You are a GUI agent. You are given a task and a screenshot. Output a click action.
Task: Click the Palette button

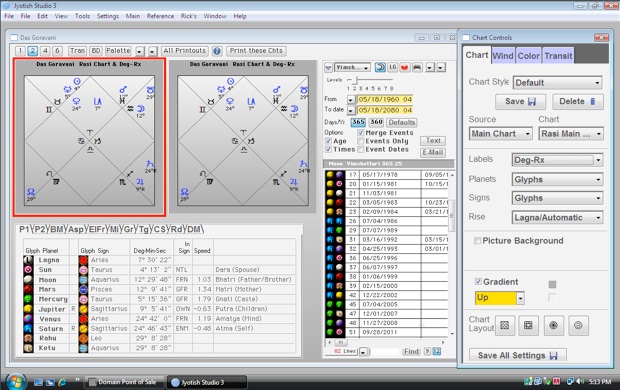tap(118, 51)
